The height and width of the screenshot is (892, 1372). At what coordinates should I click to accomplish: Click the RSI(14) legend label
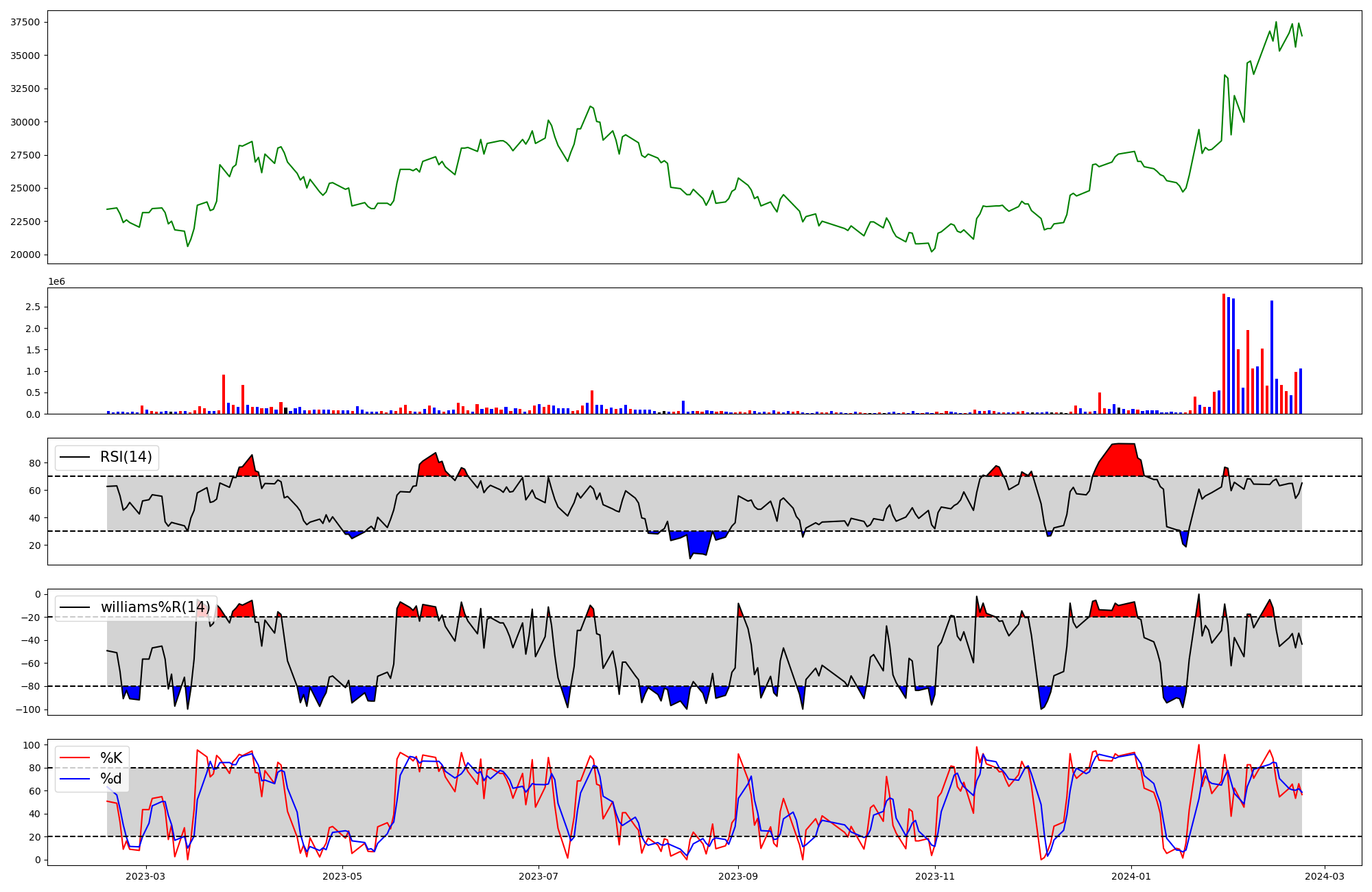point(126,457)
